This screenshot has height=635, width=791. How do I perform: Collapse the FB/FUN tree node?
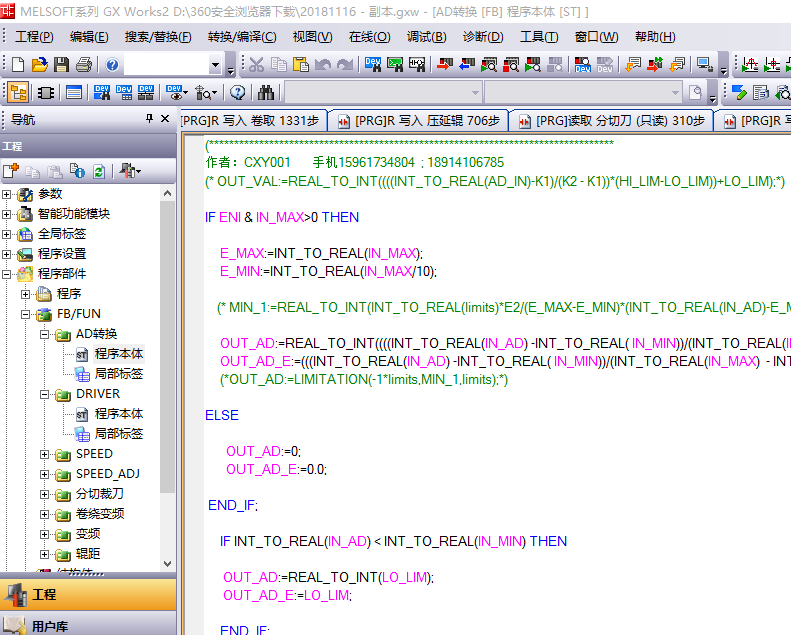pos(27,314)
